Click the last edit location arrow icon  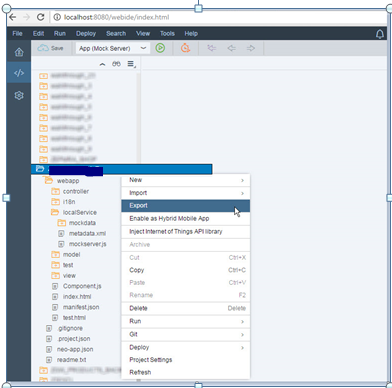pos(212,48)
